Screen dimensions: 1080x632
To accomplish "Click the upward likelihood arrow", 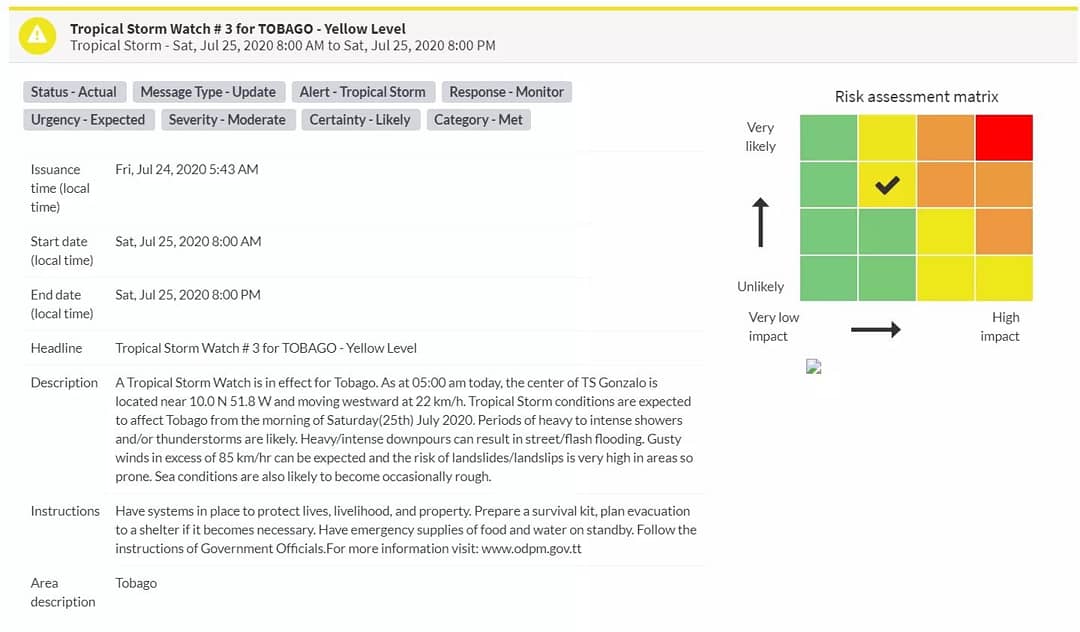I will pyautogui.click(x=760, y=222).
